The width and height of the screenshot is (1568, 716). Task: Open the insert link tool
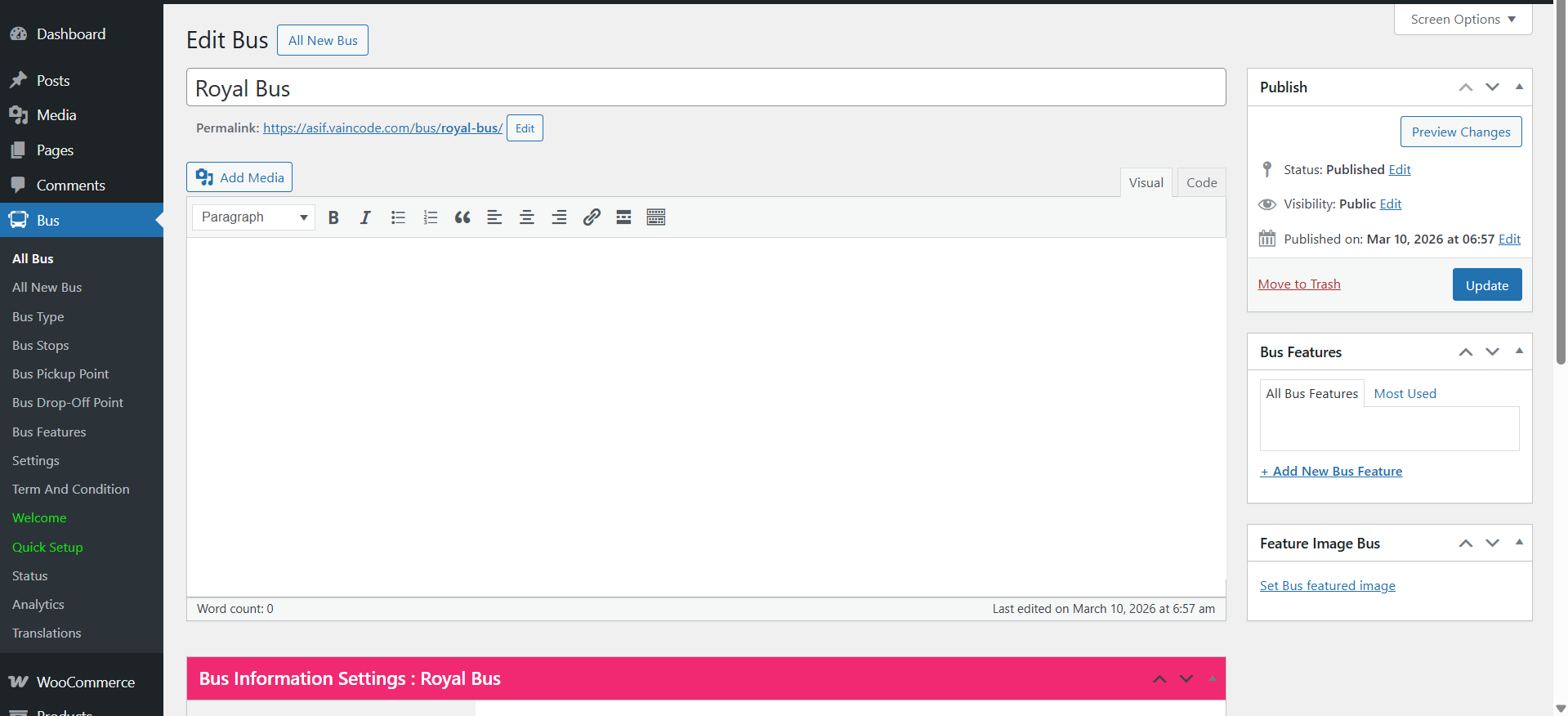[x=592, y=217]
